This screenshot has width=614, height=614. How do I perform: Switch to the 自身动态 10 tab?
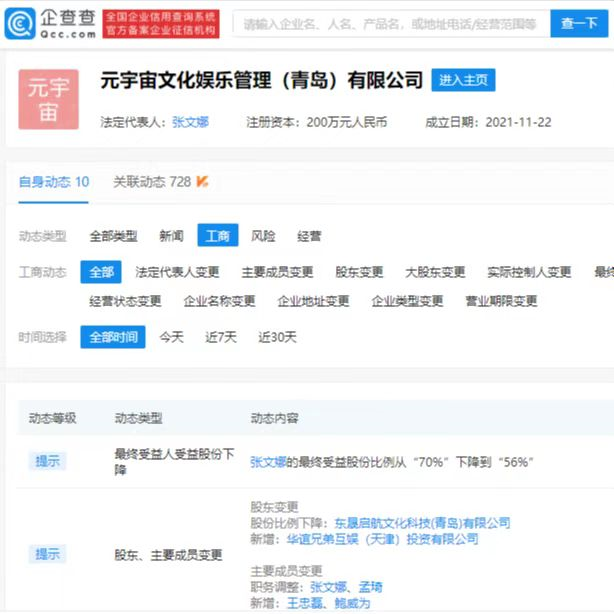(54, 182)
